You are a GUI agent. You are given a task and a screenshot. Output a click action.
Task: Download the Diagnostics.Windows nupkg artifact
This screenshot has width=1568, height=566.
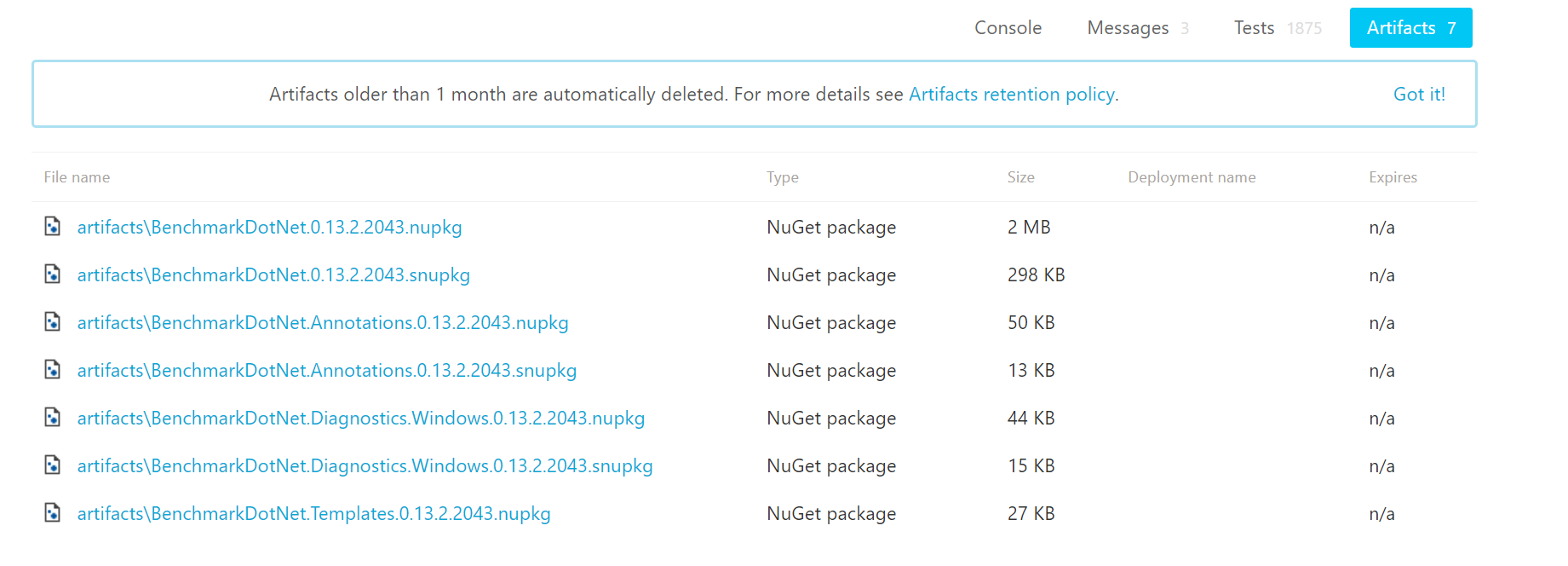coord(361,419)
